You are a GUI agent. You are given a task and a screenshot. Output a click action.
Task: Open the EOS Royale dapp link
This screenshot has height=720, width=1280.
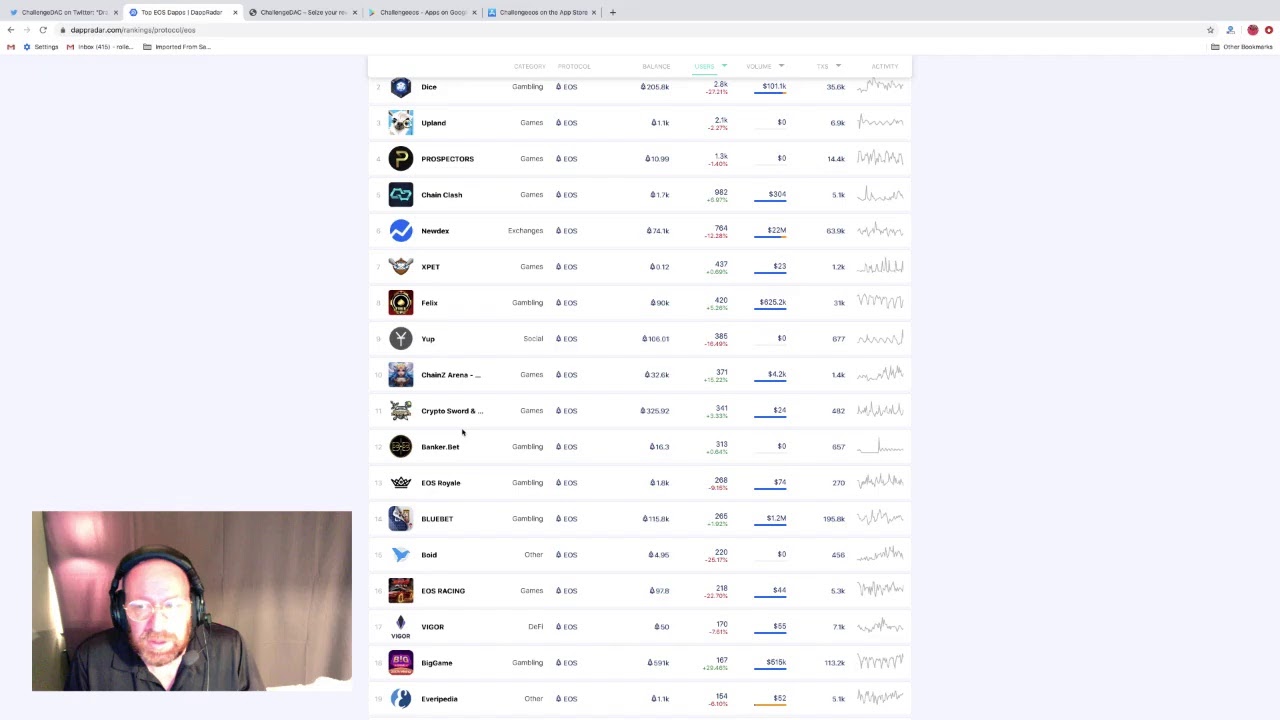pyautogui.click(x=441, y=483)
